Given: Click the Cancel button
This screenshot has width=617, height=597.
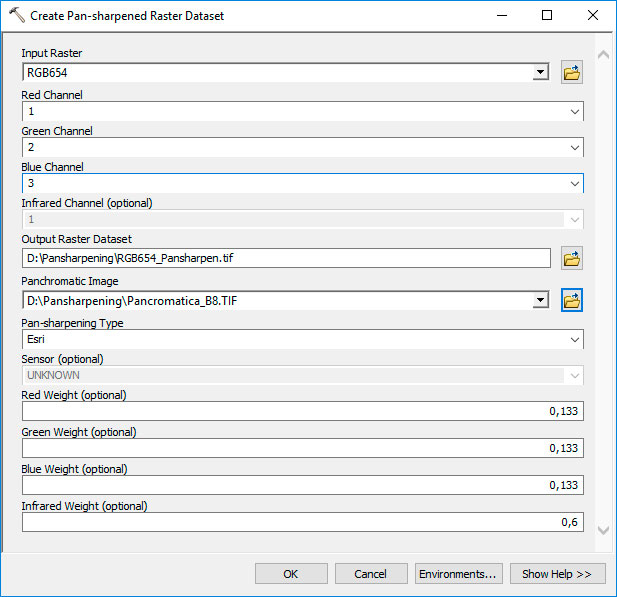Looking at the screenshot, I should [x=371, y=574].
